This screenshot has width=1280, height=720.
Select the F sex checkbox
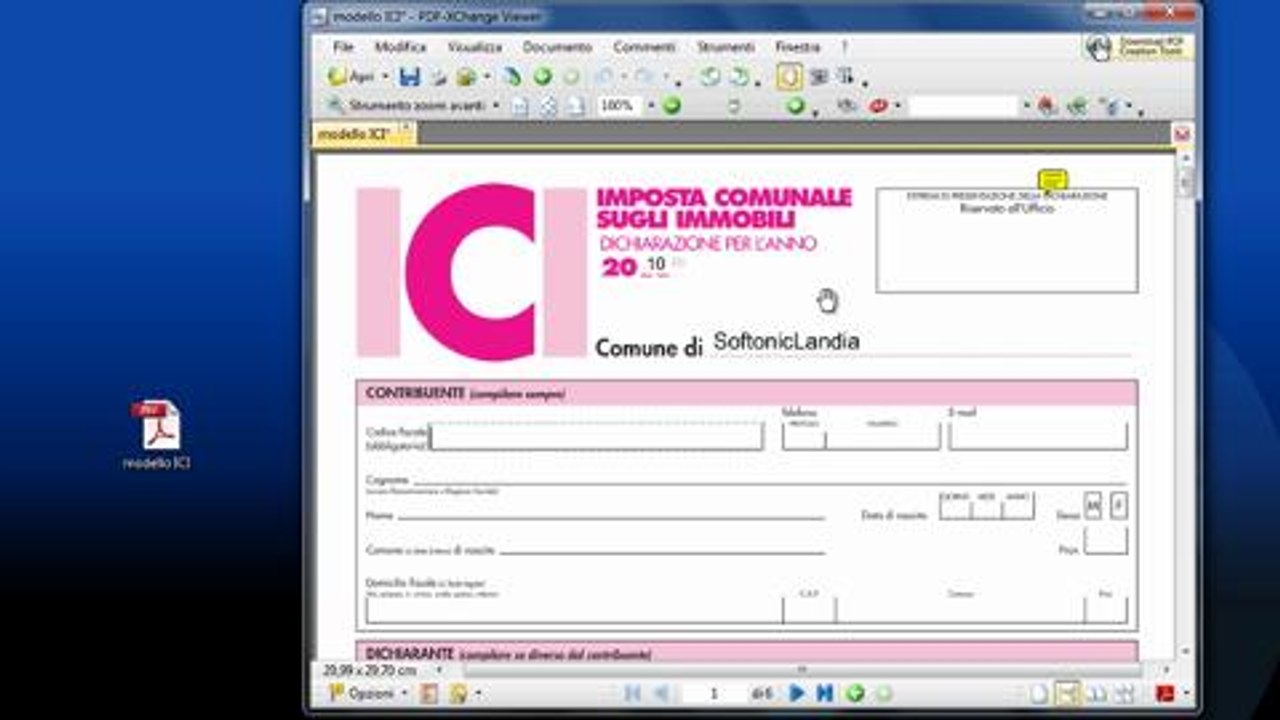click(1118, 507)
